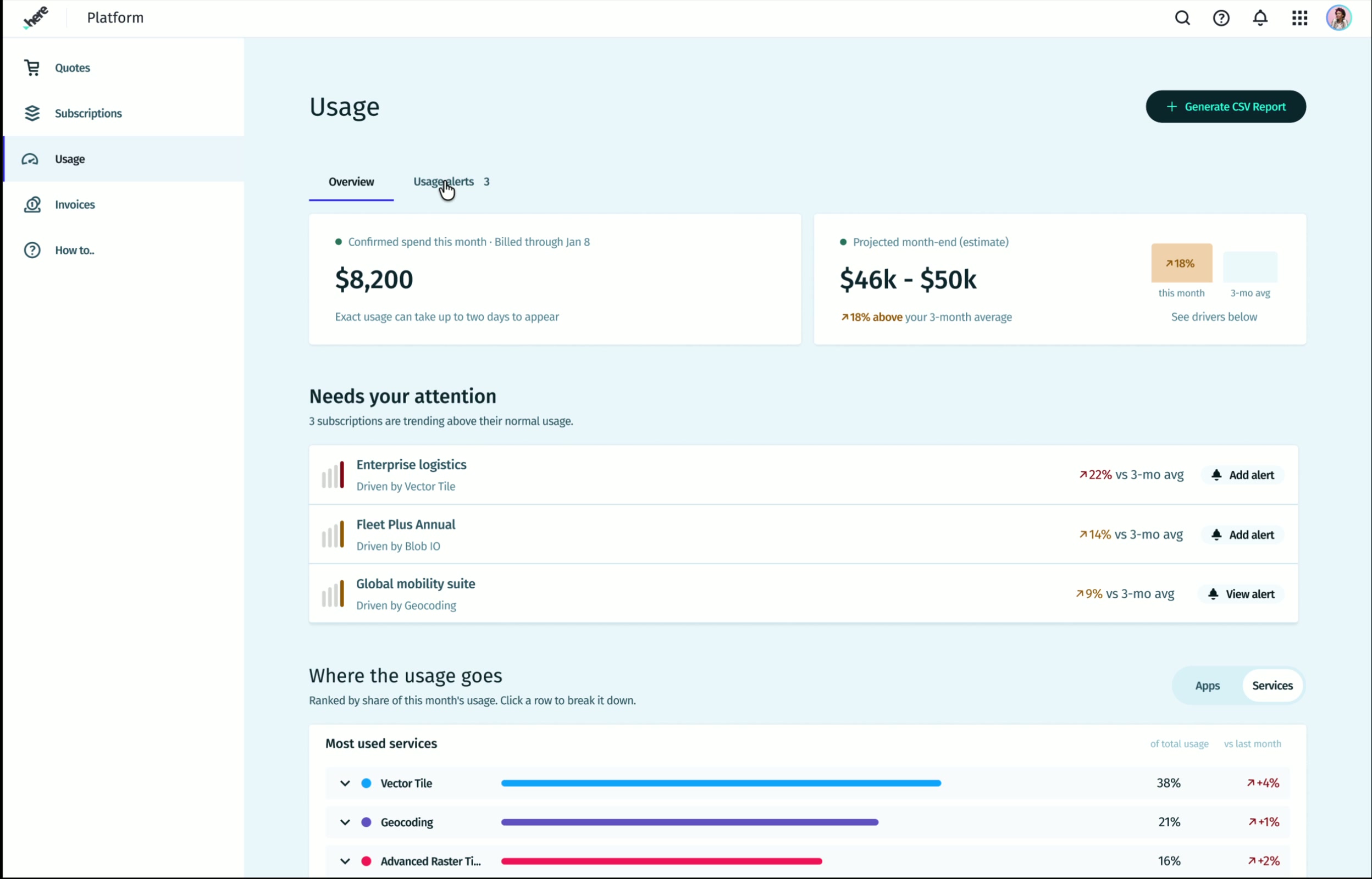Click the Vector Tile usage bar
Image resolution: width=1372 pixels, height=879 pixels.
721,783
